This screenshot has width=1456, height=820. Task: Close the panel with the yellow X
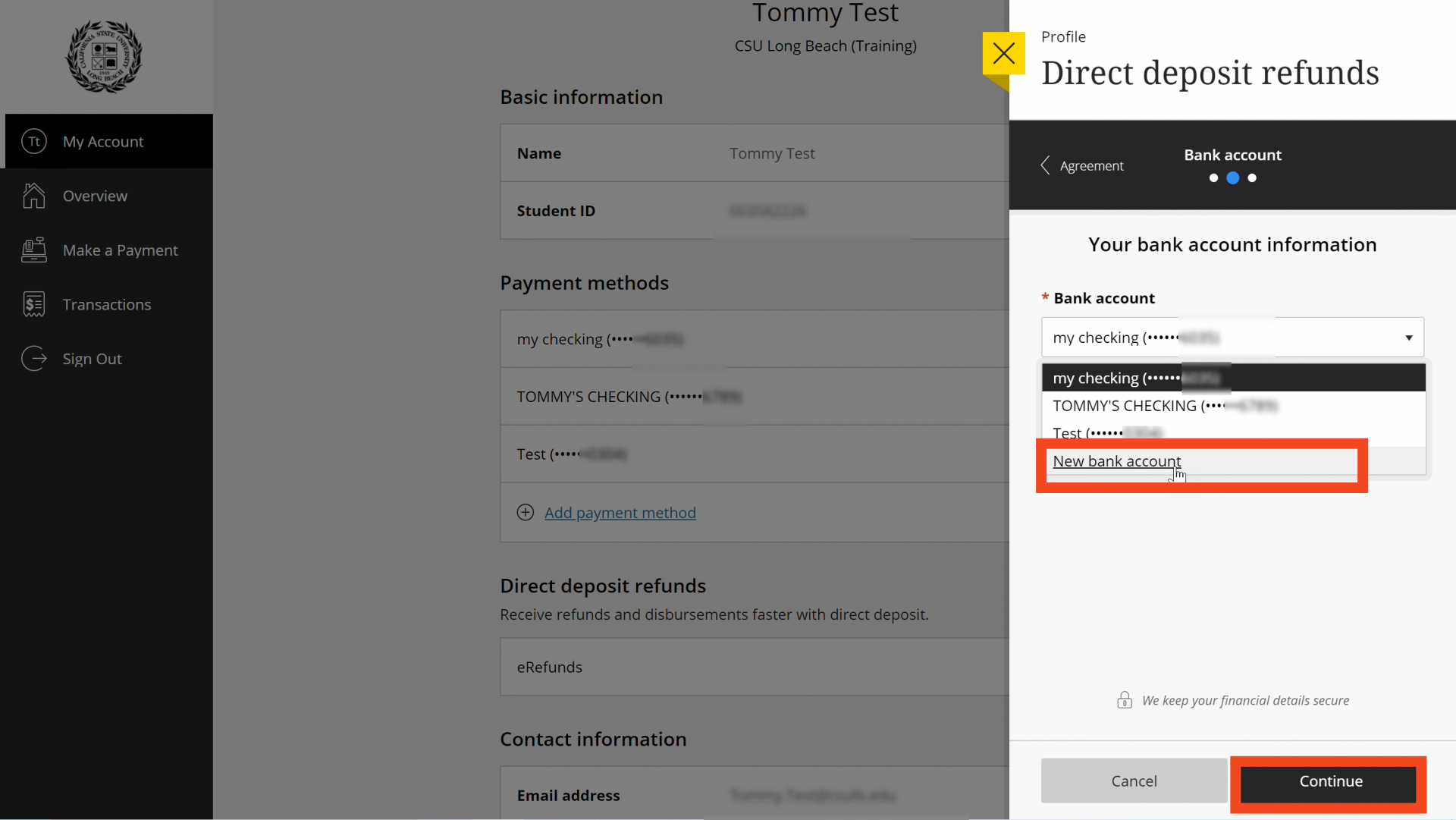1003,53
